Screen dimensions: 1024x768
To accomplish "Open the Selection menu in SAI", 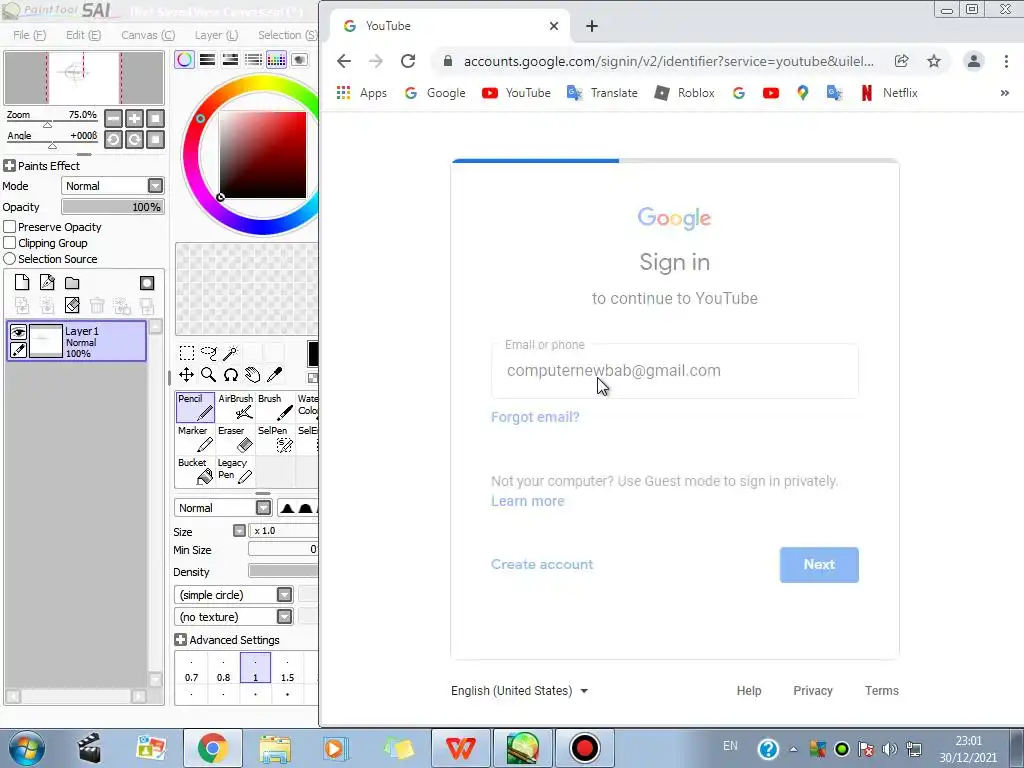I will click(x=287, y=35).
